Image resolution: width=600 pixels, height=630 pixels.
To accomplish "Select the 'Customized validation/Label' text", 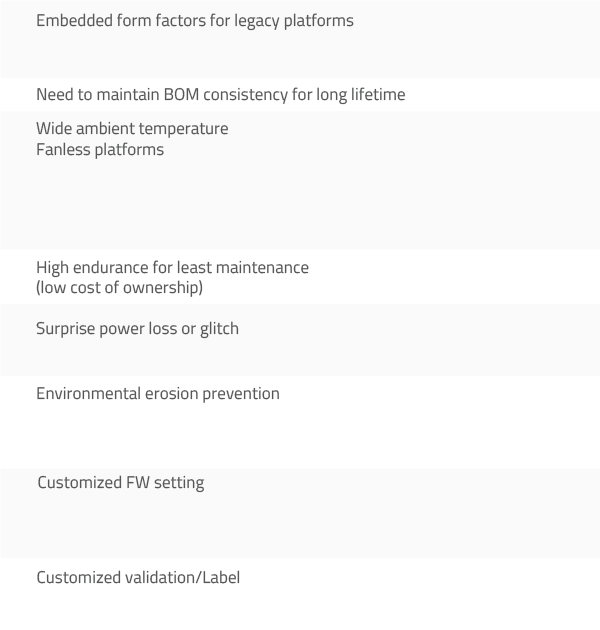I will coord(138,578).
